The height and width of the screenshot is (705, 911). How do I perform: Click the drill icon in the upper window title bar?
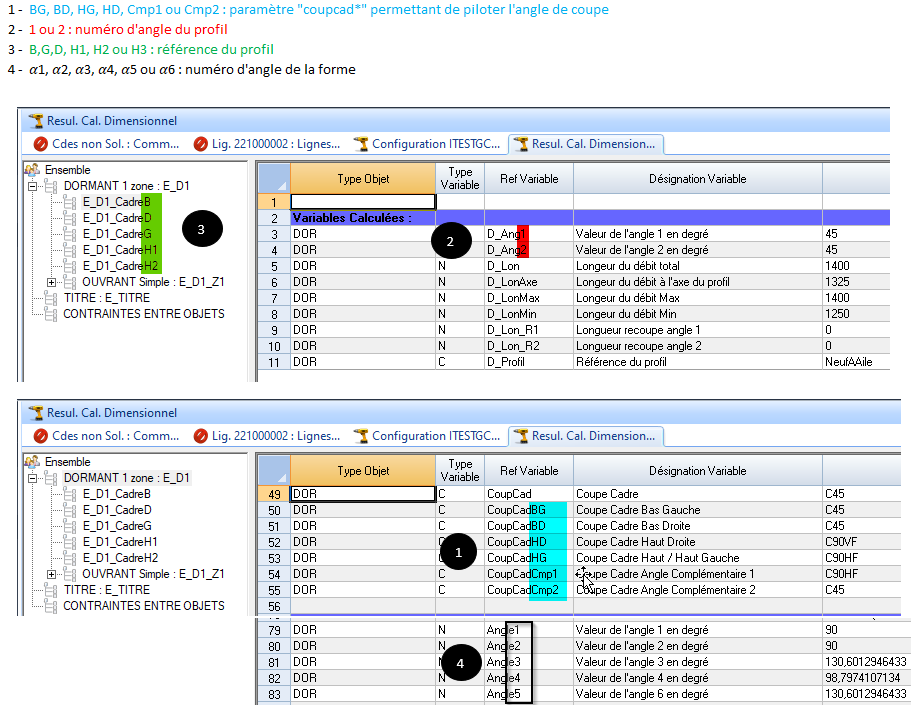point(36,121)
